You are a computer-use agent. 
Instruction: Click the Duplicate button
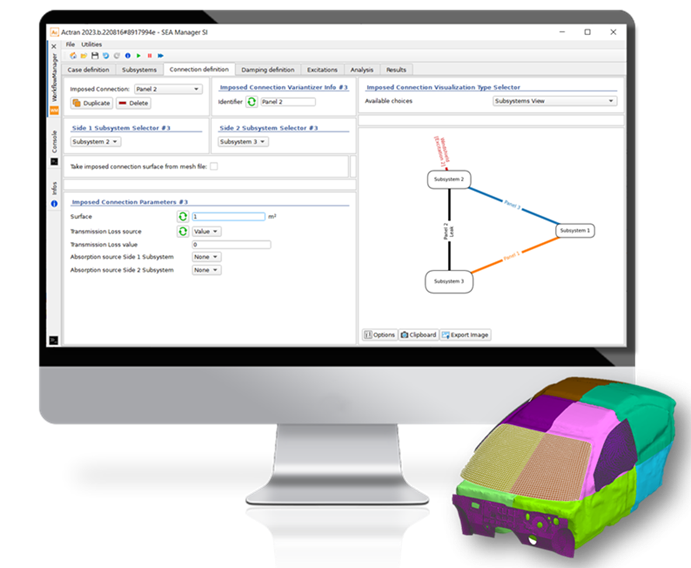92,103
